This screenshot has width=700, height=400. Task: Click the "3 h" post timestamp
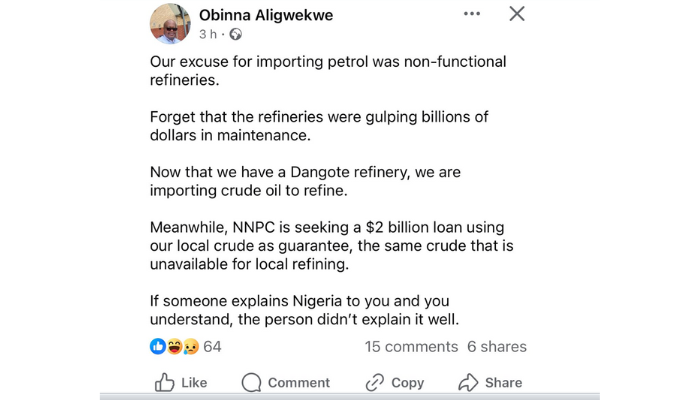tap(208, 34)
